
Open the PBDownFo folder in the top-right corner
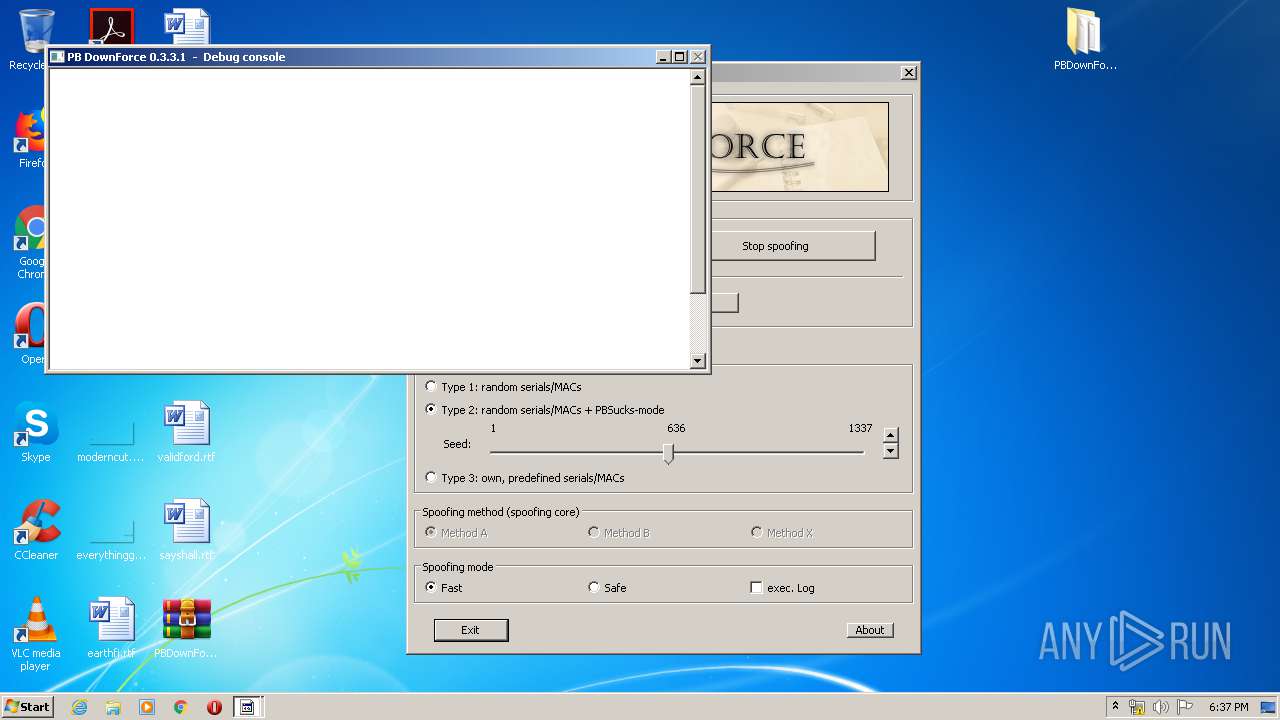tap(1085, 40)
